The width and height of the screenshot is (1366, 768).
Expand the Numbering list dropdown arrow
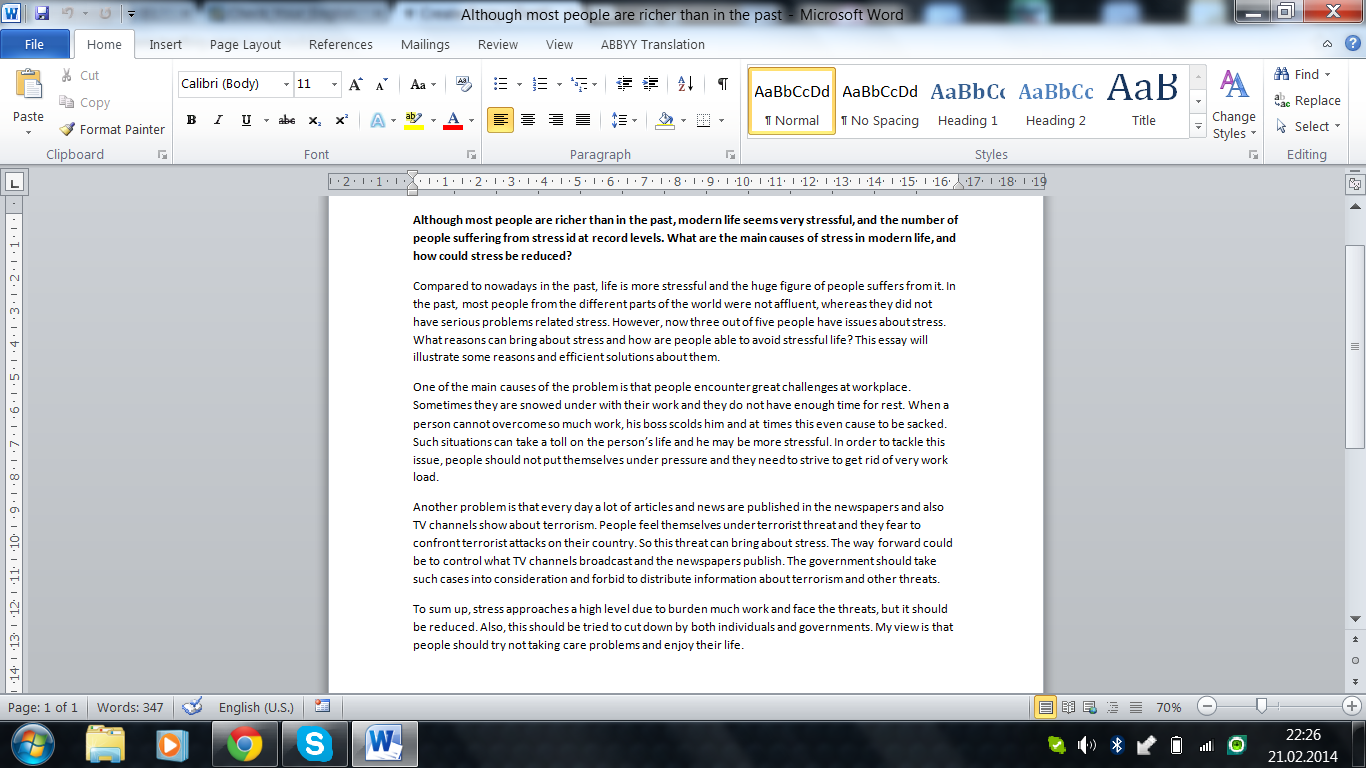tap(558, 84)
